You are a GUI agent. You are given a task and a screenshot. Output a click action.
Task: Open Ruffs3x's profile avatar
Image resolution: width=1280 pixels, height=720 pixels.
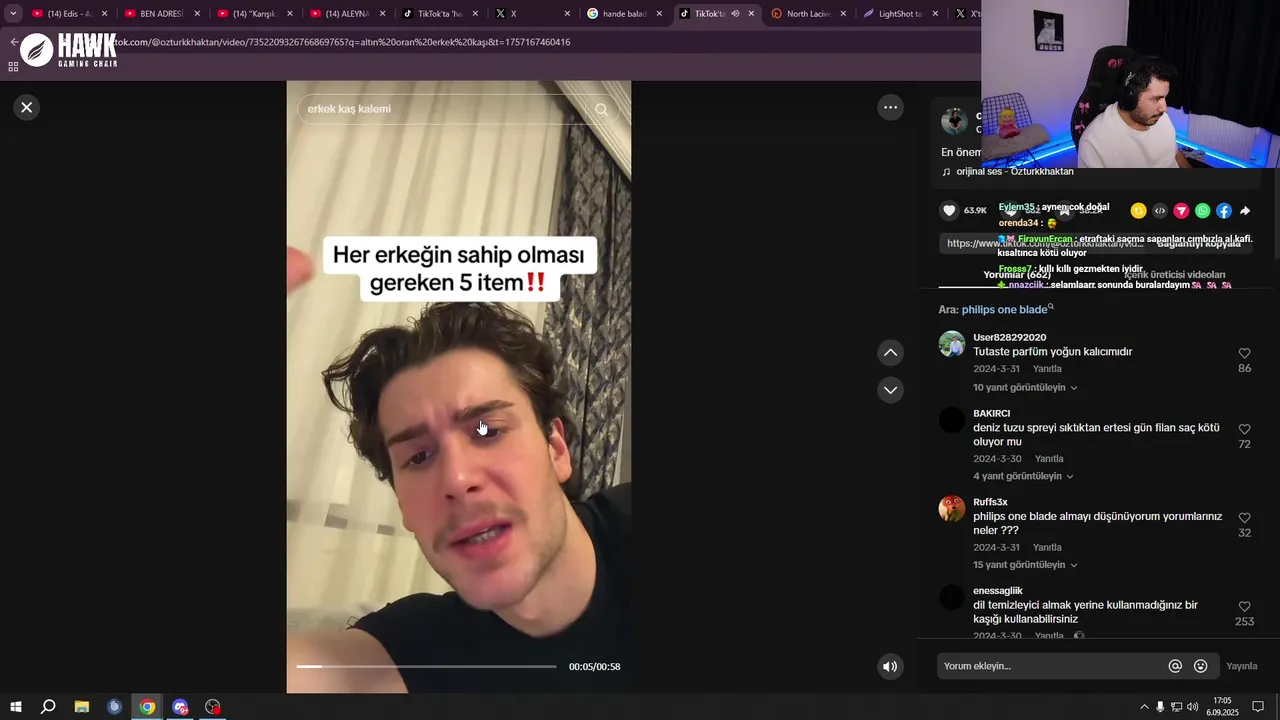(952, 508)
